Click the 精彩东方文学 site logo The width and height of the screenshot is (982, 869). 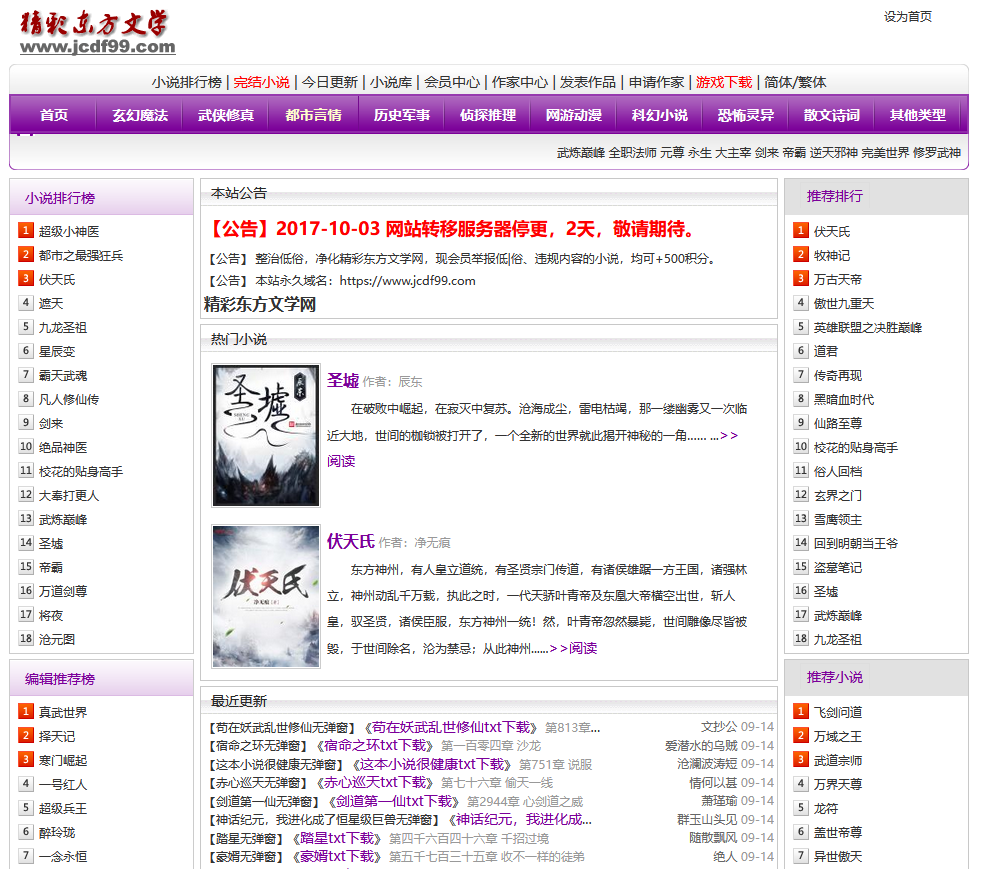click(x=97, y=33)
